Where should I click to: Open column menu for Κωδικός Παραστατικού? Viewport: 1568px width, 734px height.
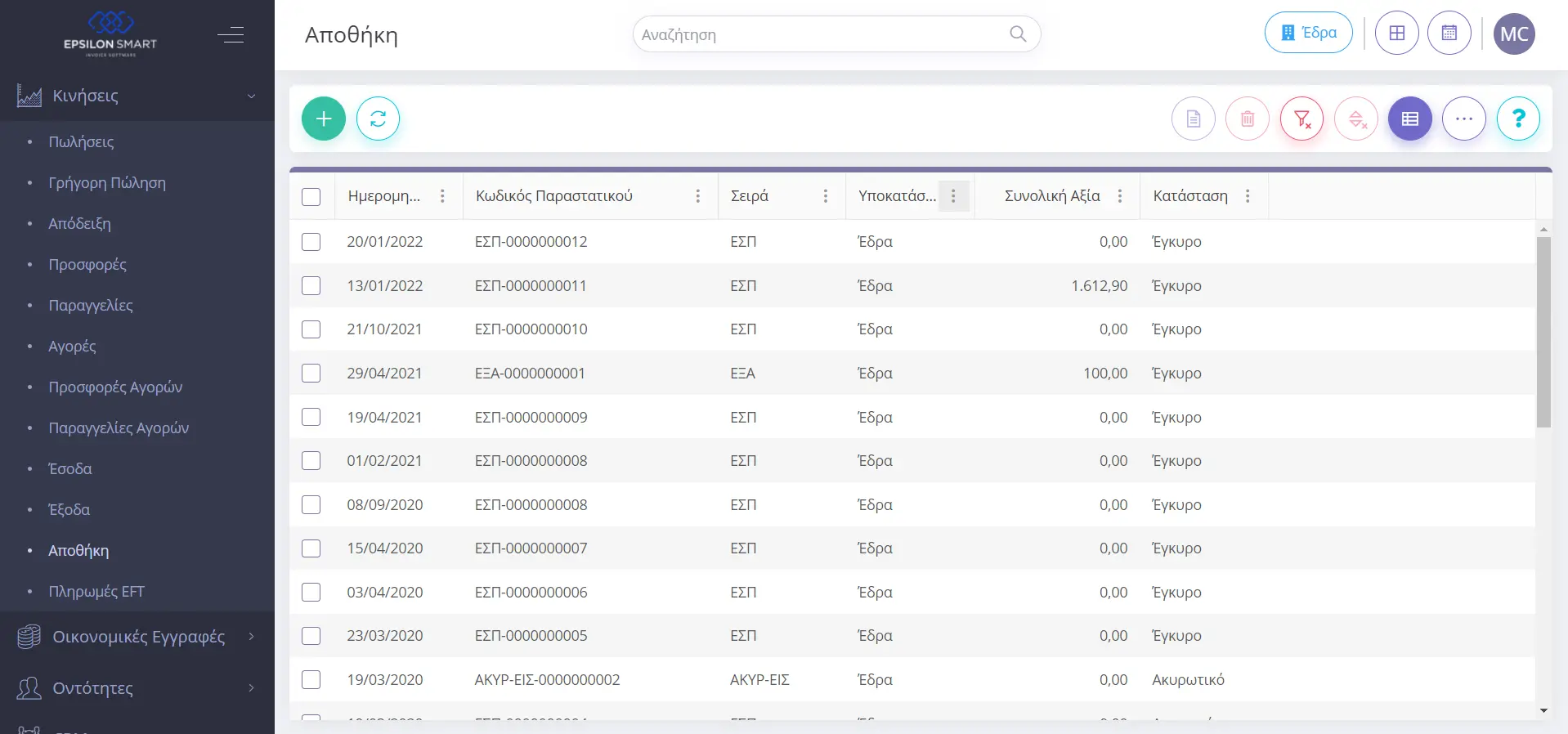click(x=697, y=196)
